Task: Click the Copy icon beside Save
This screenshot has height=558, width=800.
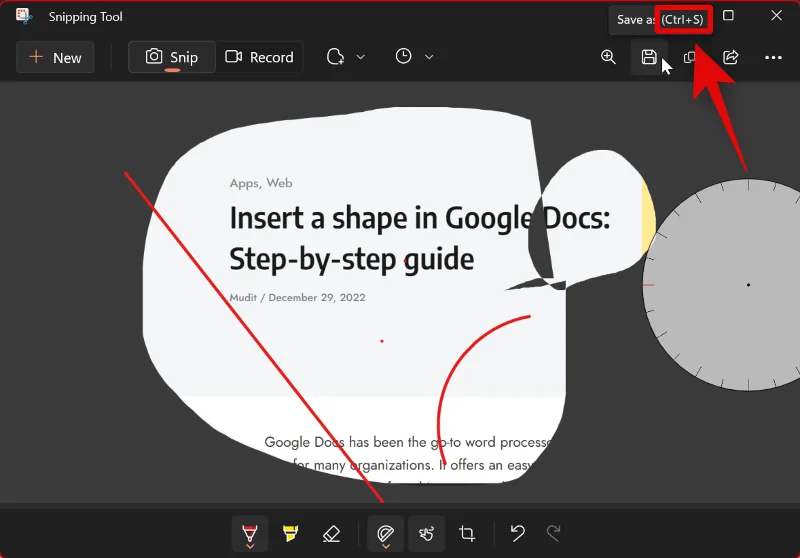Action: click(689, 57)
